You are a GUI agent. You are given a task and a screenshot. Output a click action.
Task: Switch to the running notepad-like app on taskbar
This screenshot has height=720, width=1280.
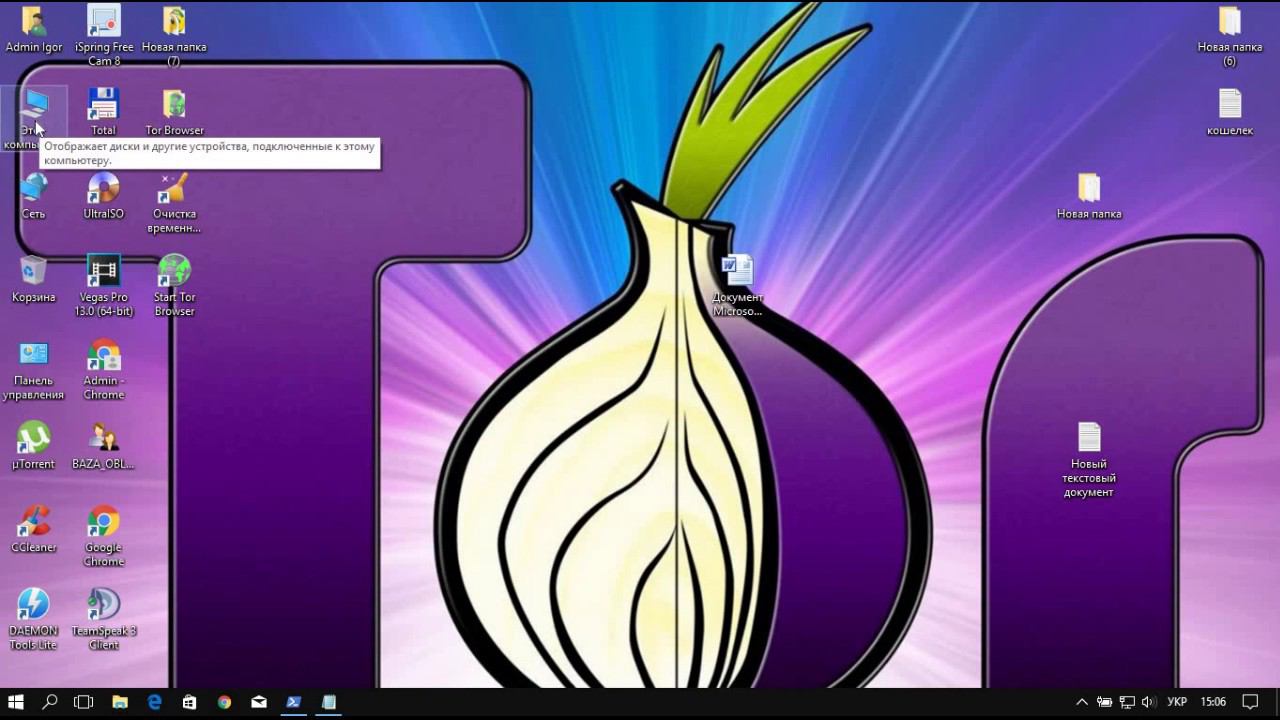[328, 702]
